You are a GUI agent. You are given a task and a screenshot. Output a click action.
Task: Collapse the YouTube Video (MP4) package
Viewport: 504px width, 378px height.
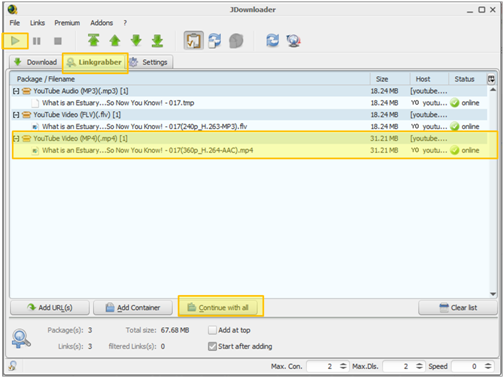[x=16, y=138]
